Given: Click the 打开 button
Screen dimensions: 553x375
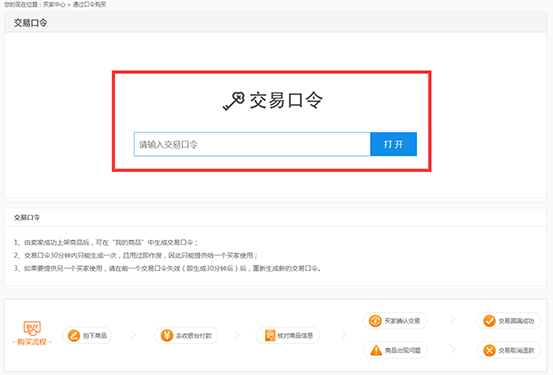Looking at the screenshot, I should pos(394,144).
